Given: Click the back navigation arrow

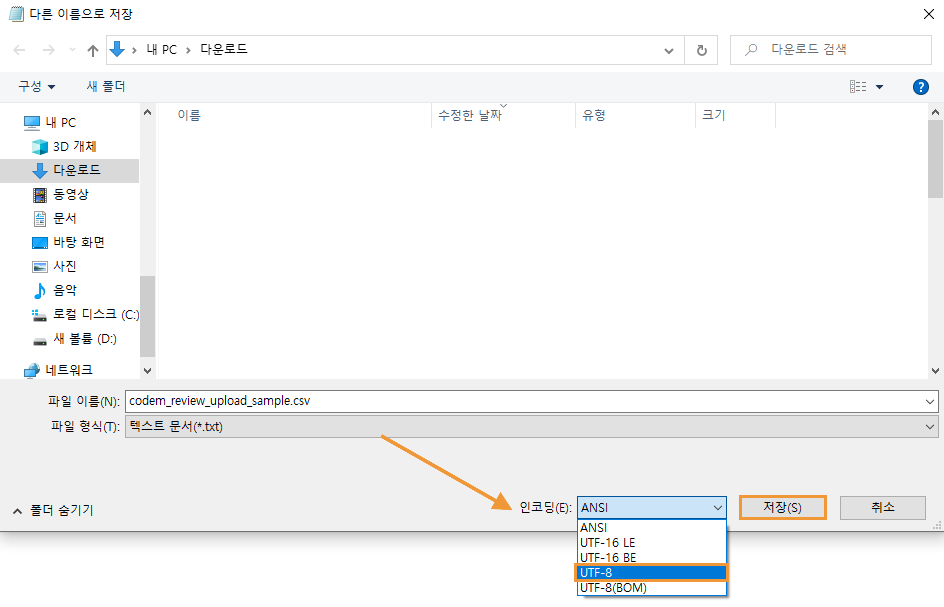Looking at the screenshot, I should pos(20,50).
